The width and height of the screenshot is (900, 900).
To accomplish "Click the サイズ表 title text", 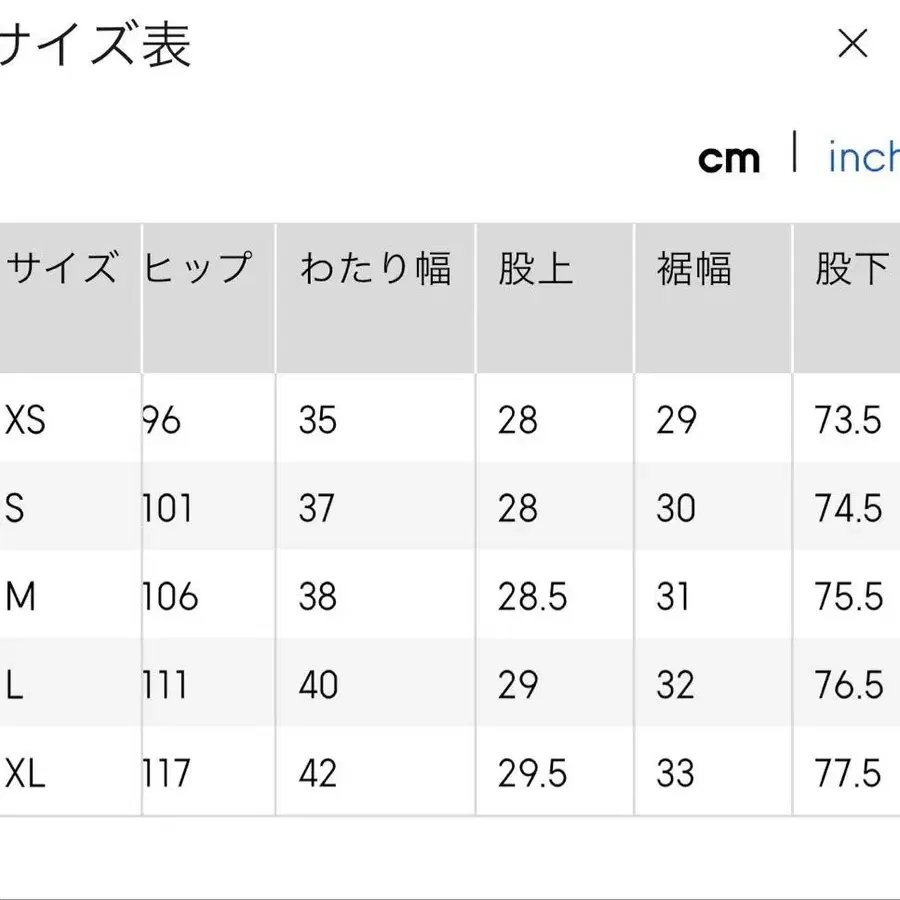I will coord(95,44).
